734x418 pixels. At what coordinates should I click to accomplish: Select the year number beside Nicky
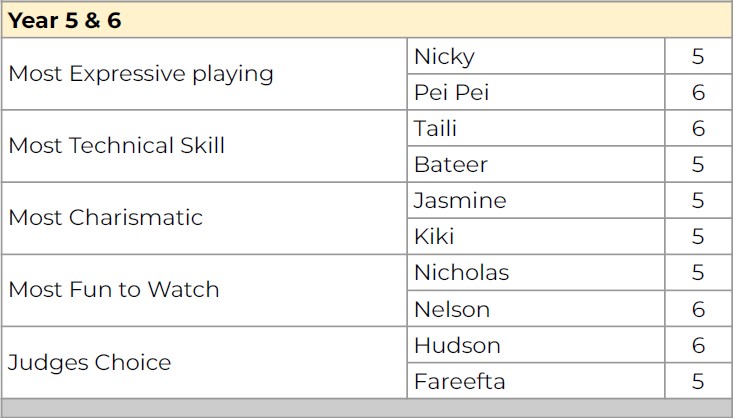[x=698, y=56]
